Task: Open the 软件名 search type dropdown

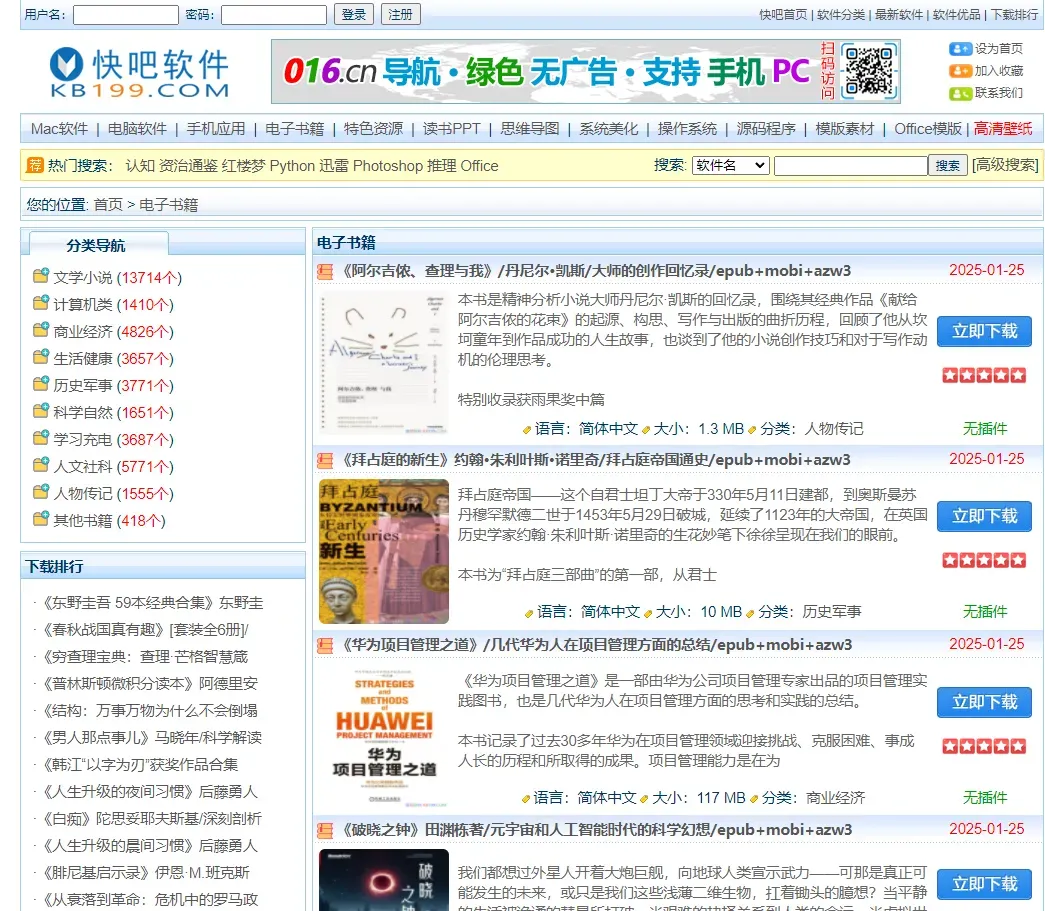Action: click(731, 165)
